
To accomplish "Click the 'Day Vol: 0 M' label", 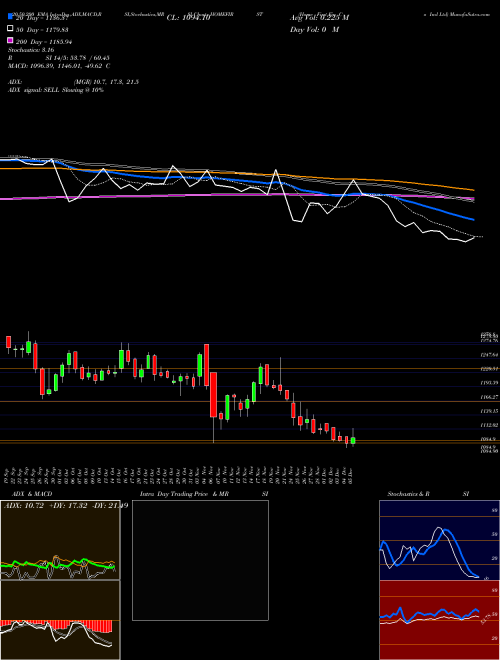I will pyautogui.click(x=314, y=29).
